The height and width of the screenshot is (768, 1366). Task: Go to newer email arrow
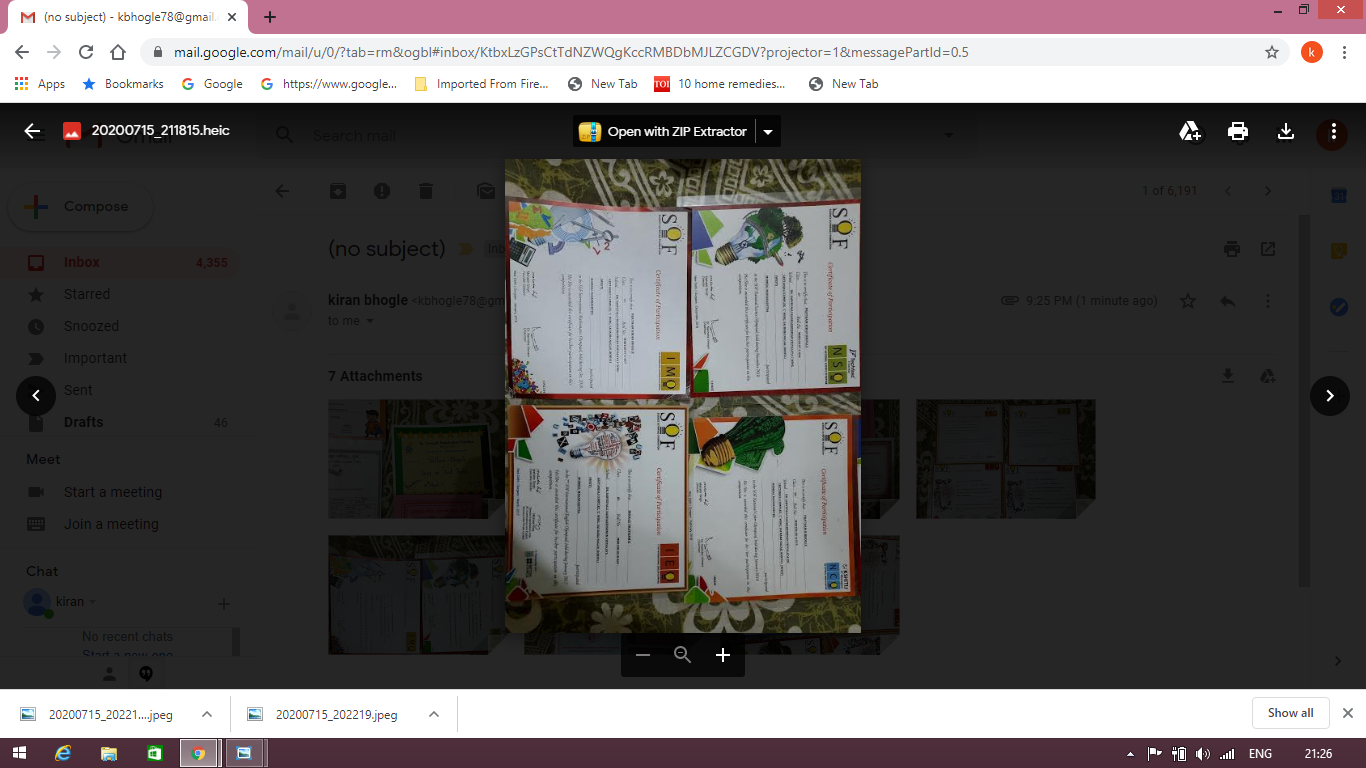[1228, 191]
